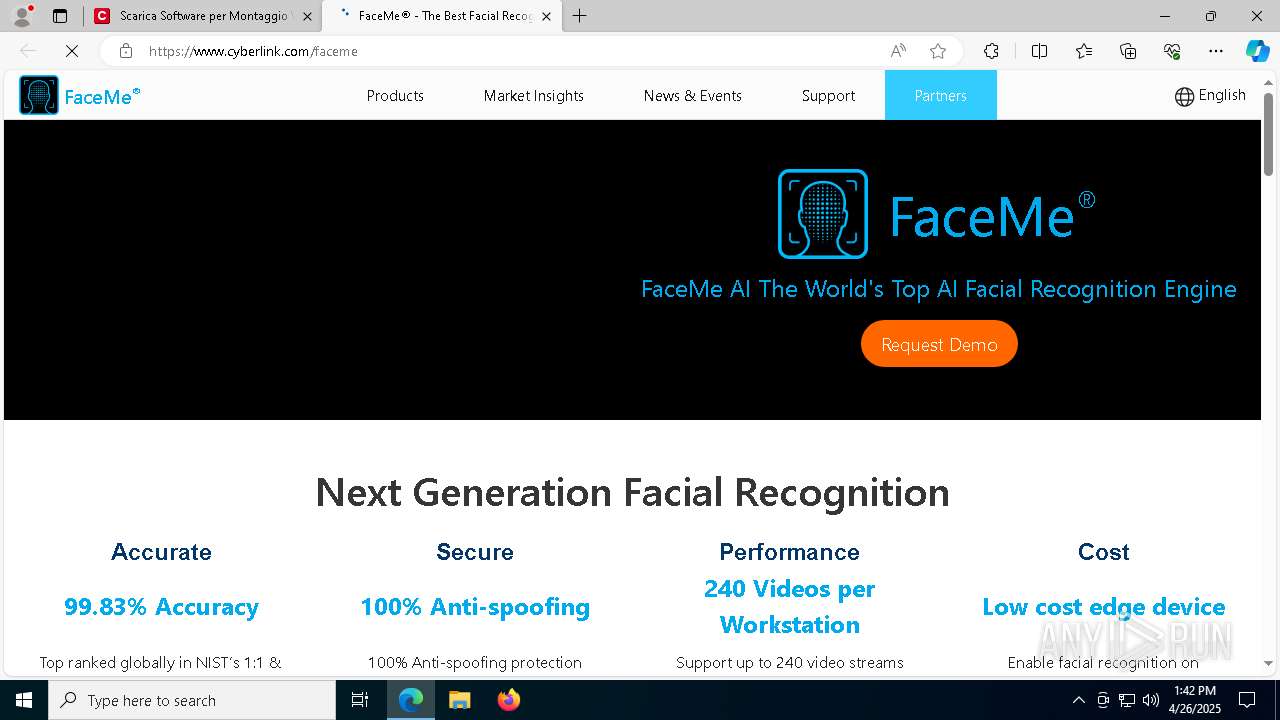The width and height of the screenshot is (1280, 720).
Task: Open Task View on the taskbar
Action: (x=360, y=700)
